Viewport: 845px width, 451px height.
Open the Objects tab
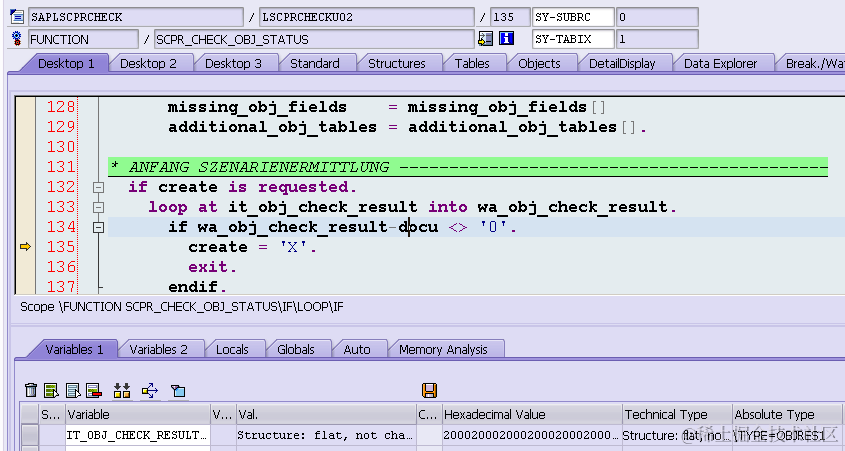(539, 64)
